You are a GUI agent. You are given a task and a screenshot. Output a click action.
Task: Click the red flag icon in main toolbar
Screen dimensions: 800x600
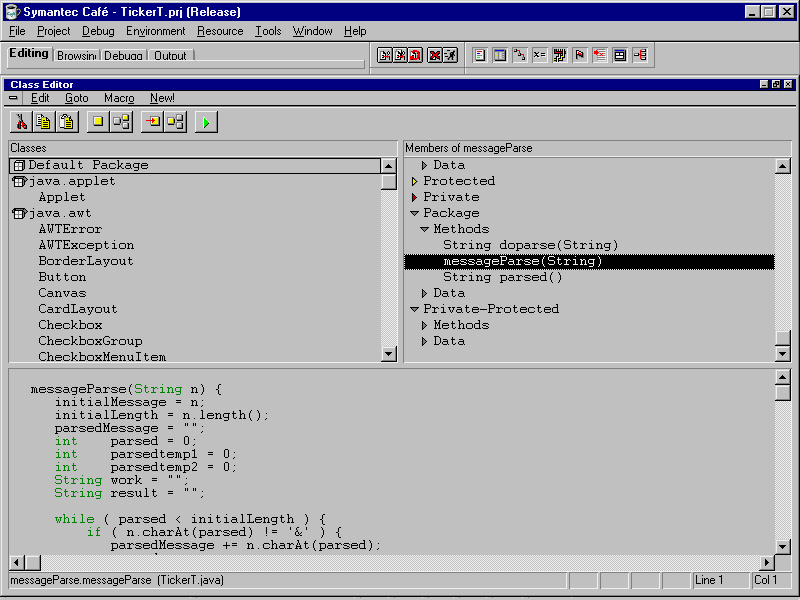tap(580, 55)
